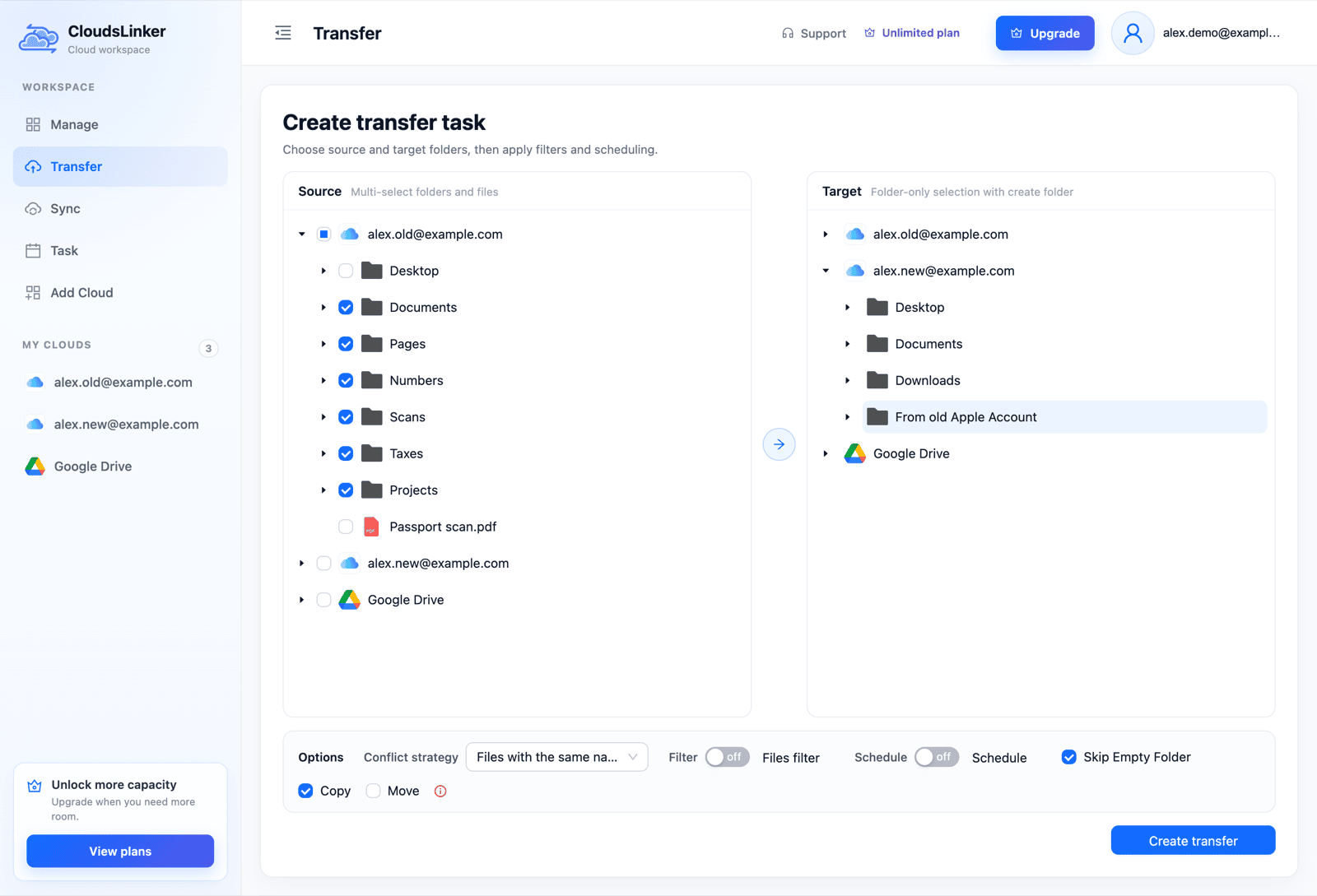Open the Task page

[x=120, y=251]
